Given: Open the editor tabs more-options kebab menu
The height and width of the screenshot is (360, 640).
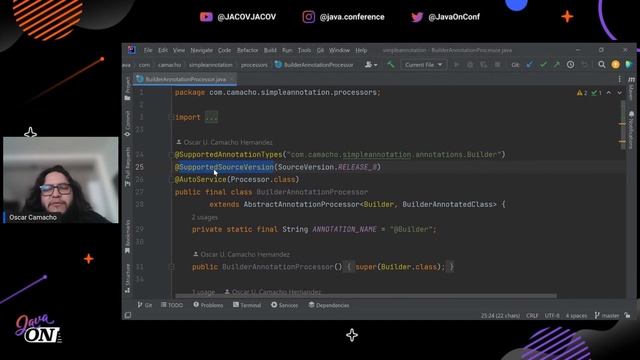Looking at the screenshot, I should pos(619,79).
